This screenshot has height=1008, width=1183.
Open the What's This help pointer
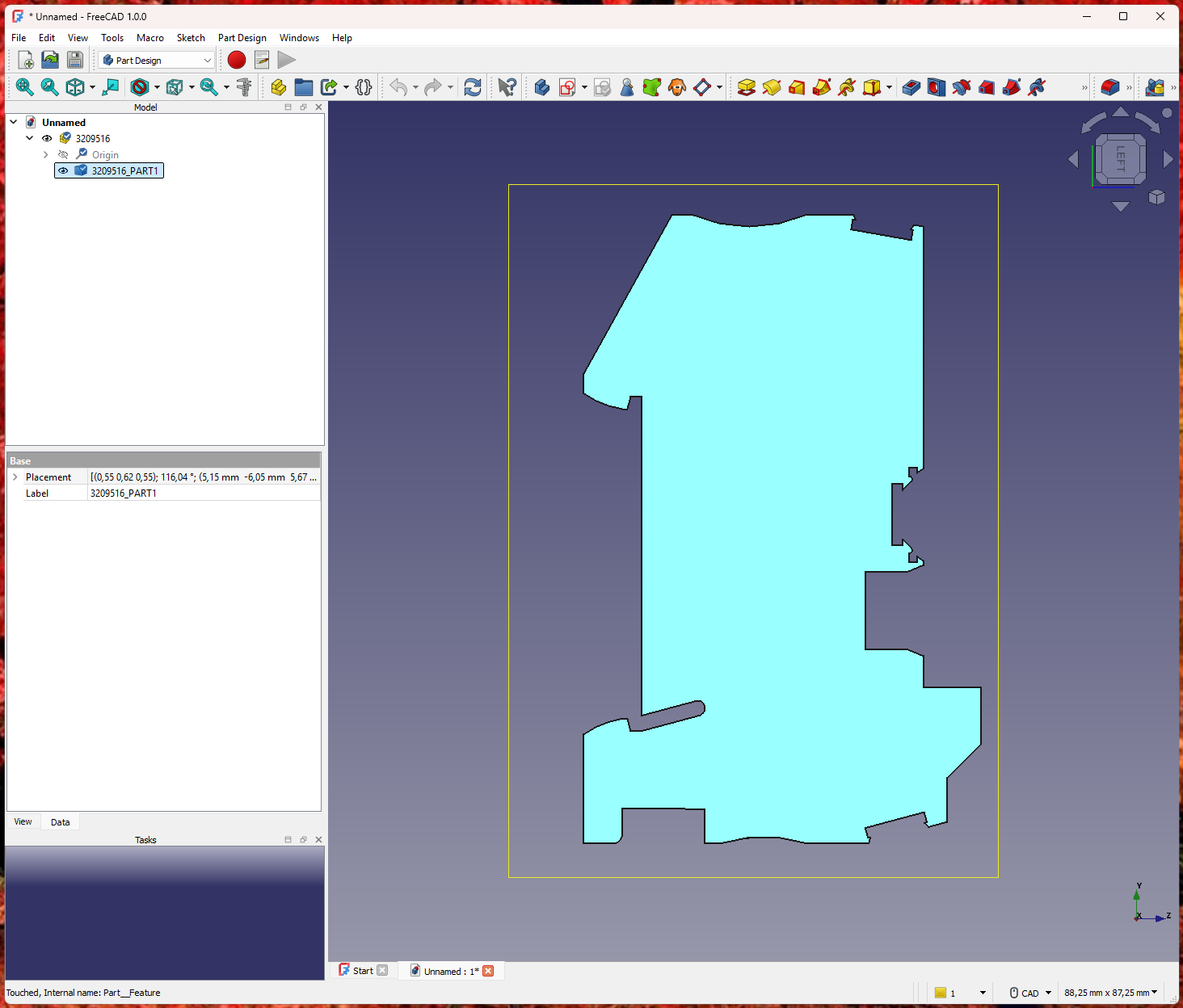pos(507,87)
